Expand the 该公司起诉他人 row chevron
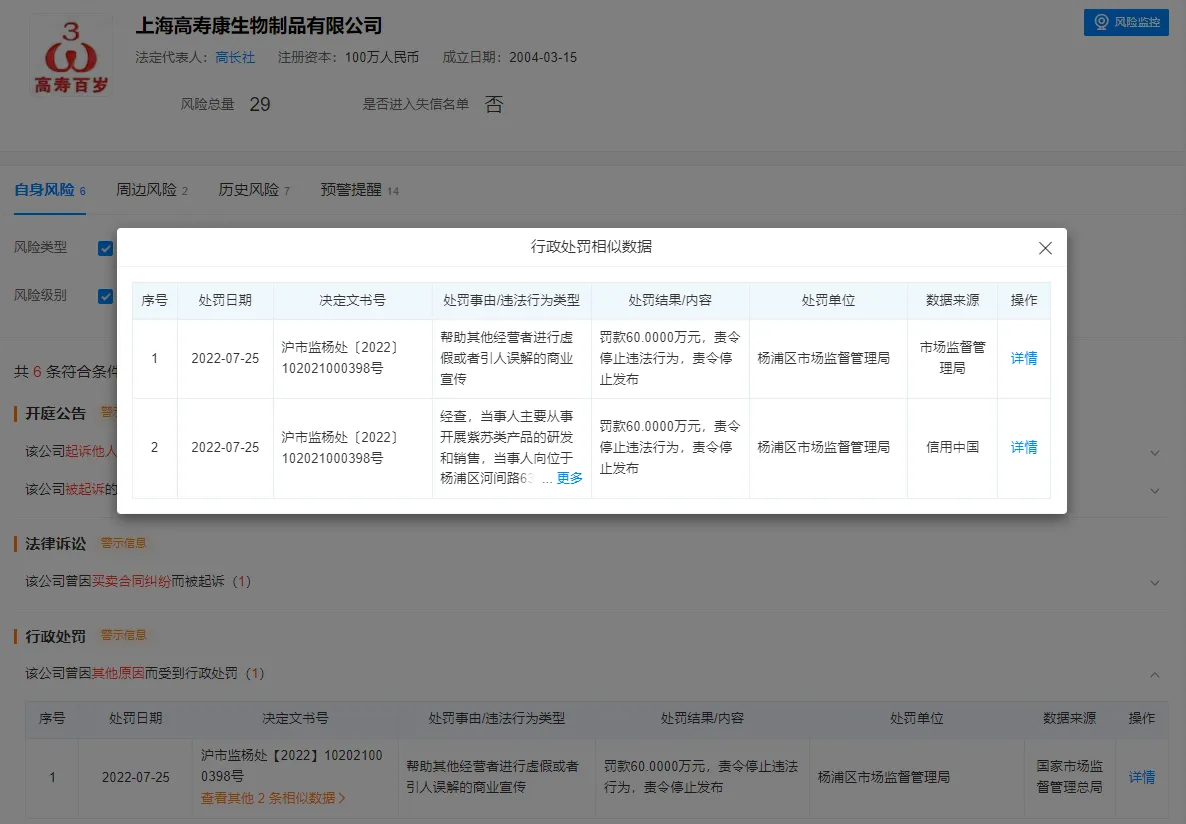Screen dimensions: 1186x824 (1155, 452)
